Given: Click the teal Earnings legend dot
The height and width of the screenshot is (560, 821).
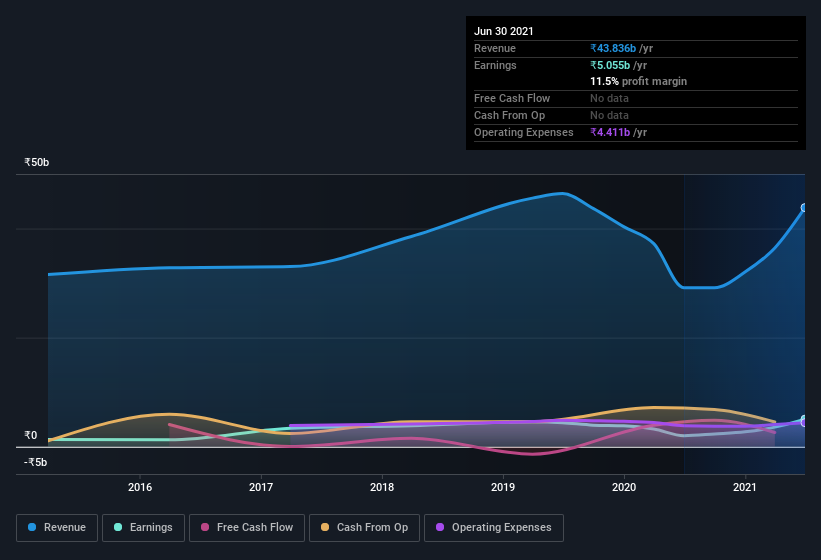Looking at the screenshot, I should click(x=118, y=527).
